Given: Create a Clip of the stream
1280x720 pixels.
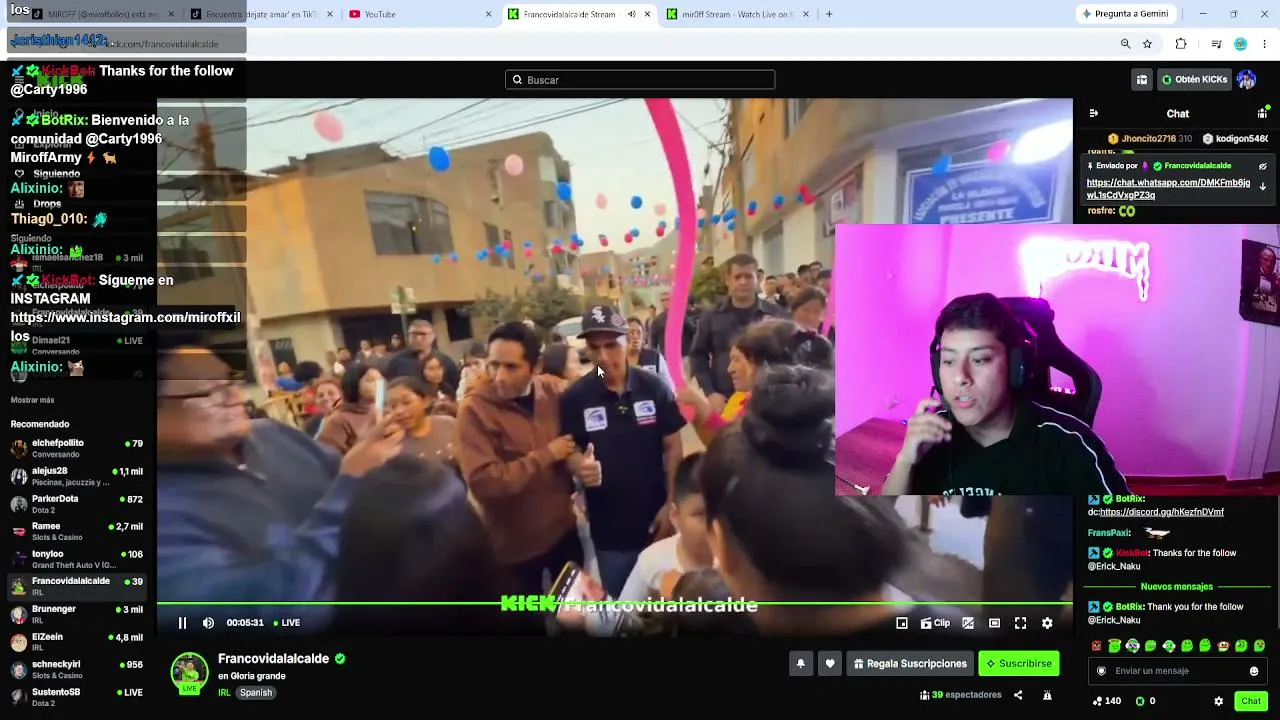Looking at the screenshot, I should tap(935, 623).
